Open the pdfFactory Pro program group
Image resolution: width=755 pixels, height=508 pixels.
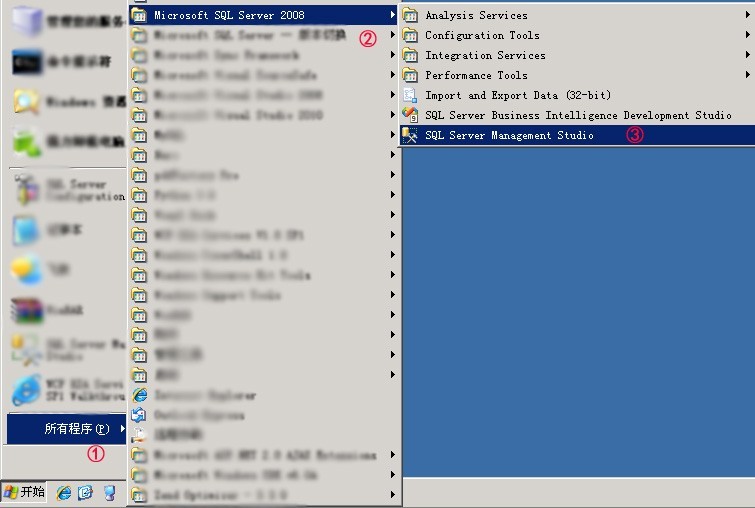tap(263, 175)
